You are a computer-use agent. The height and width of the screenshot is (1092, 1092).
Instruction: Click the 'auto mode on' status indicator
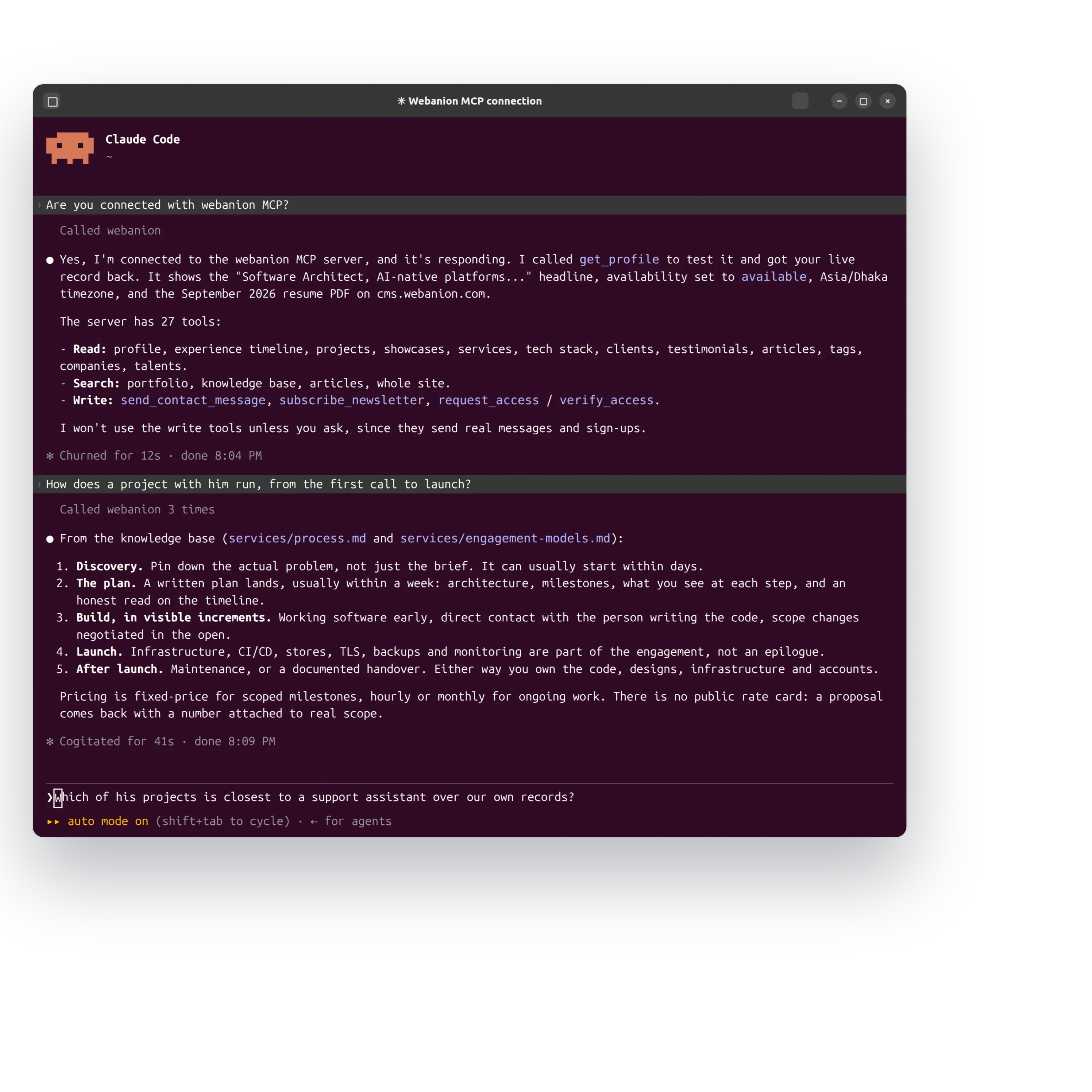tap(108, 821)
